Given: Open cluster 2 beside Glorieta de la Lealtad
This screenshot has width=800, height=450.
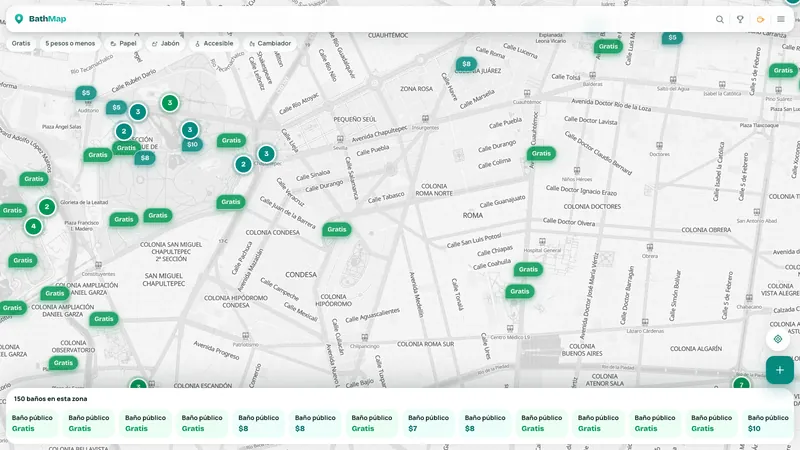Looking at the screenshot, I should coord(47,207).
